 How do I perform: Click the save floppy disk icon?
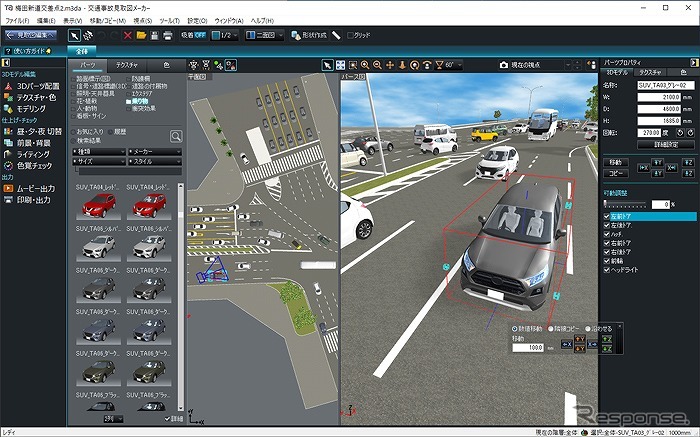pyautogui.click(x=155, y=36)
